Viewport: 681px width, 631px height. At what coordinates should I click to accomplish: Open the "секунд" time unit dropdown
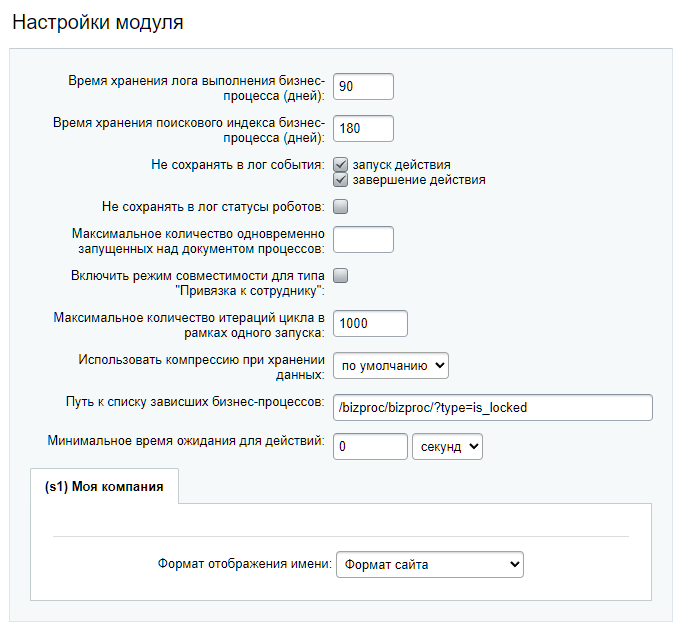click(447, 446)
